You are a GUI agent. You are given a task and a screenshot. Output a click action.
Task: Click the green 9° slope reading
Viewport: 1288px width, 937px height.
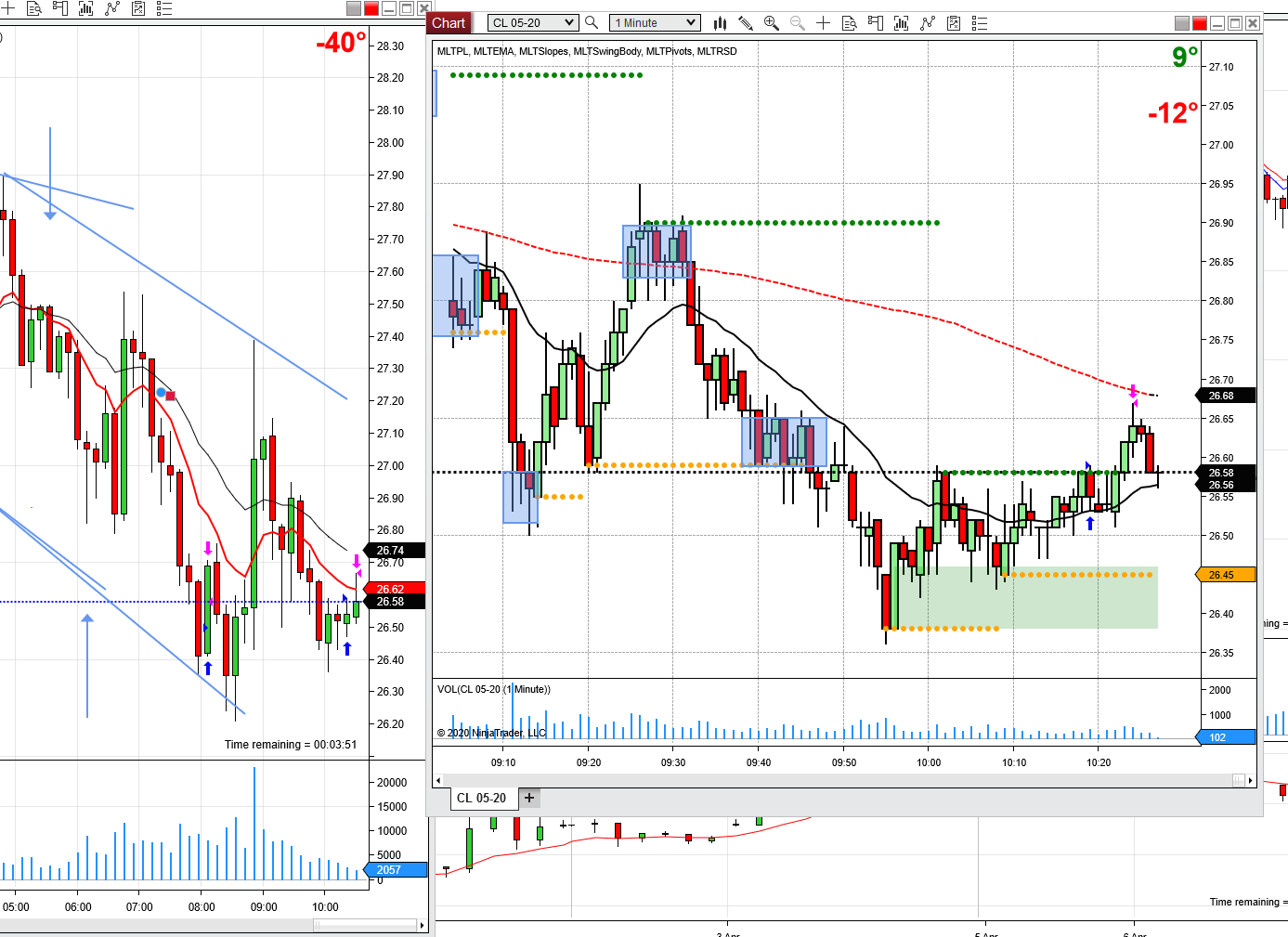click(x=1185, y=58)
